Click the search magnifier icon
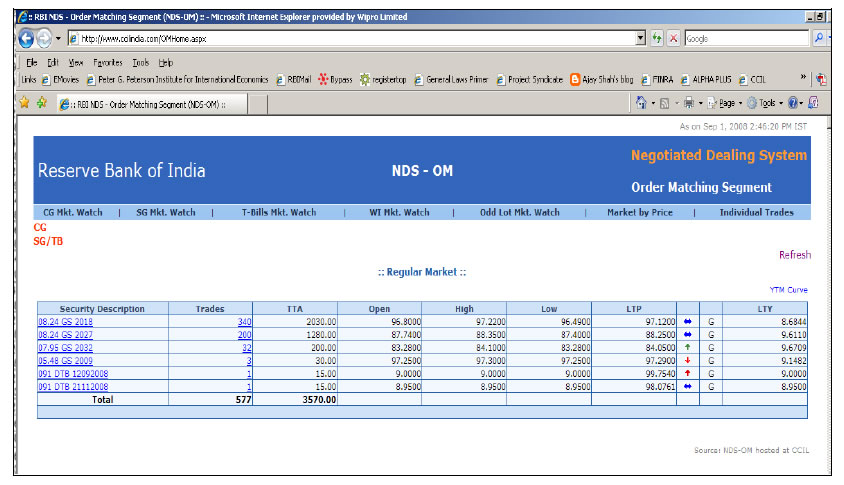 (819, 38)
